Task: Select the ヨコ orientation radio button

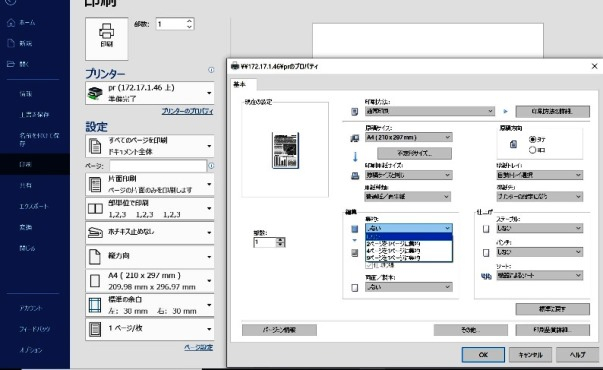Action: coord(532,150)
